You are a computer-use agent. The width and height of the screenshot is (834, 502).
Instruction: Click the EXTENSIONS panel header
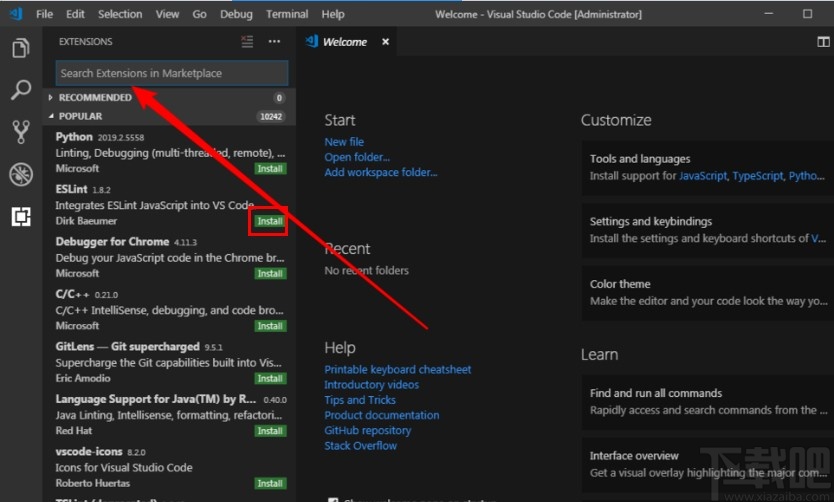[86, 41]
